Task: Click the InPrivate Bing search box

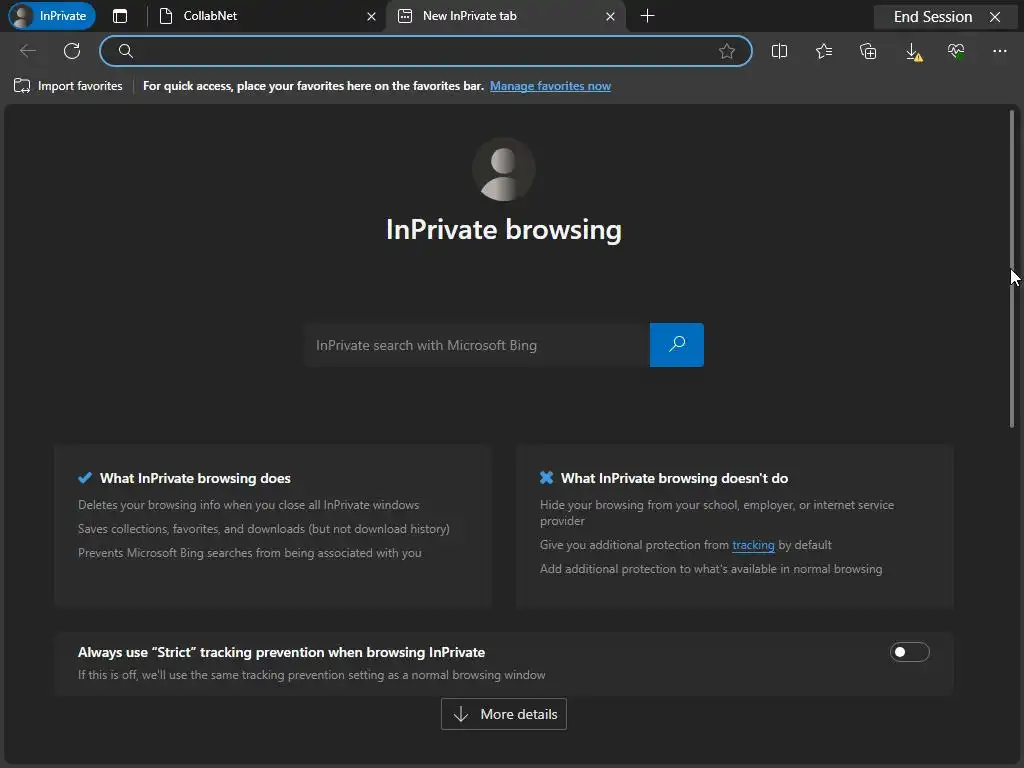Action: coord(477,345)
